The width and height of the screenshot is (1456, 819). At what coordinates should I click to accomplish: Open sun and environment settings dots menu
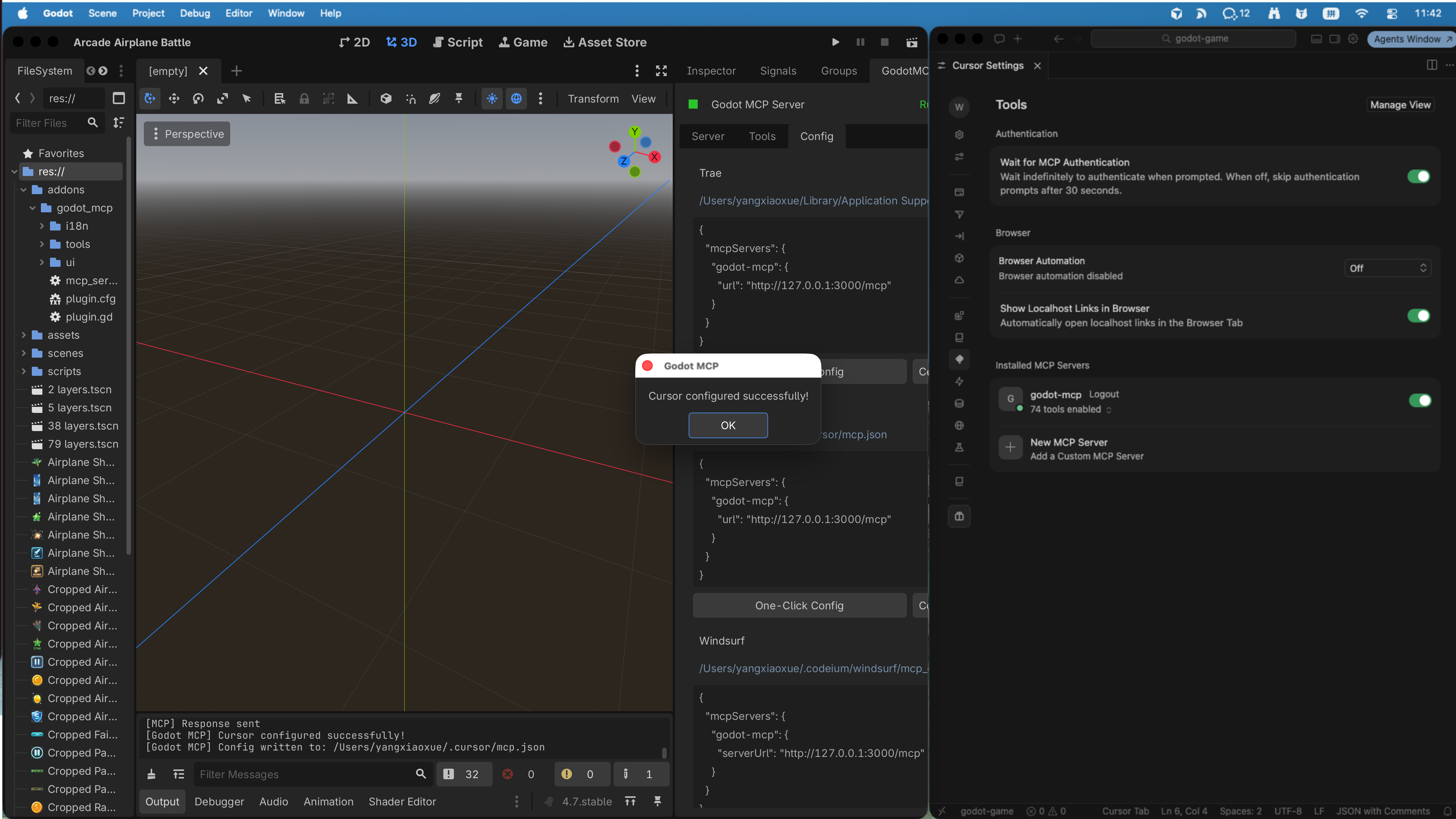click(x=541, y=99)
